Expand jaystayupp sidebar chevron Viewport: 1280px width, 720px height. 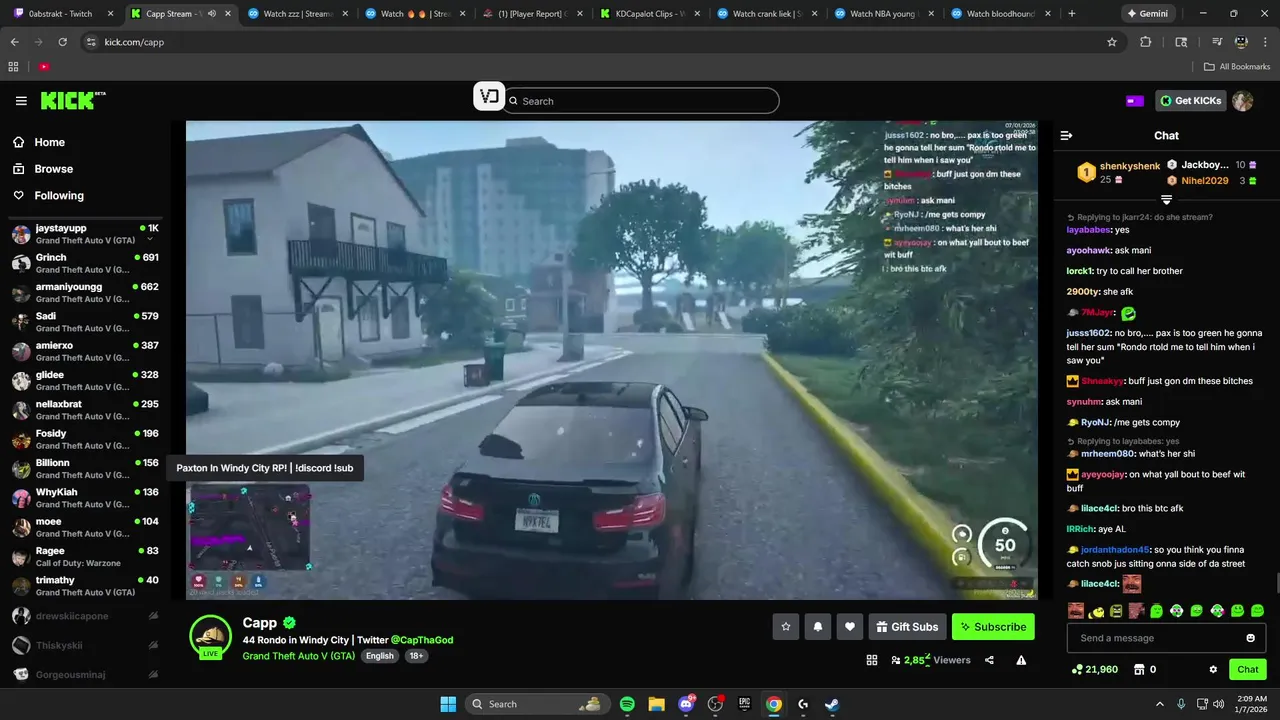point(150,240)
